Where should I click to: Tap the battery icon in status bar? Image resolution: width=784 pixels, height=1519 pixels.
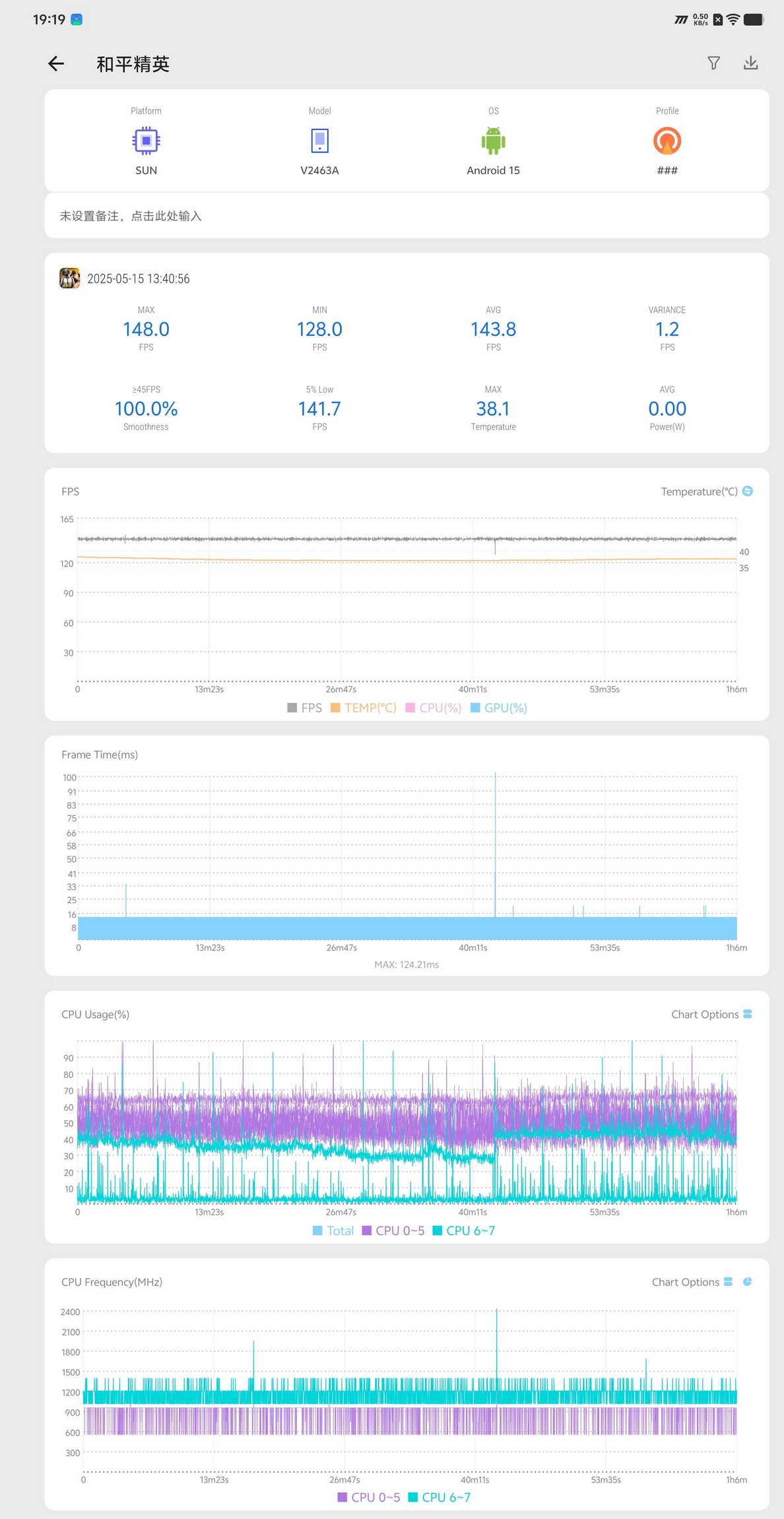coord(754,19)
